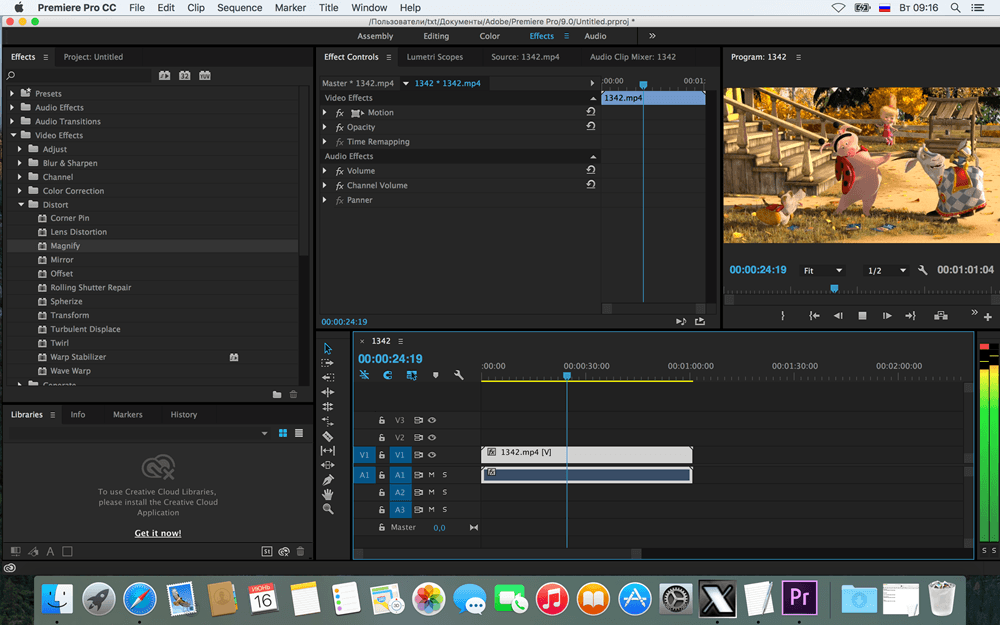The width and height of the screenshot is (1000, 625).
Task: Click the timeline wrench settings icon
Action: click(x=459, y=375)
